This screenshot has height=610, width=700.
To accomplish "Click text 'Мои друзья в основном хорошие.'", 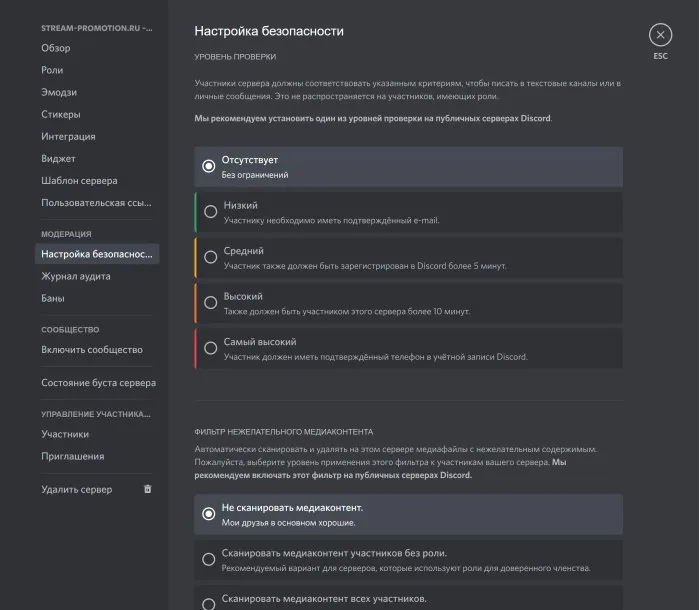I will point(288,522).
